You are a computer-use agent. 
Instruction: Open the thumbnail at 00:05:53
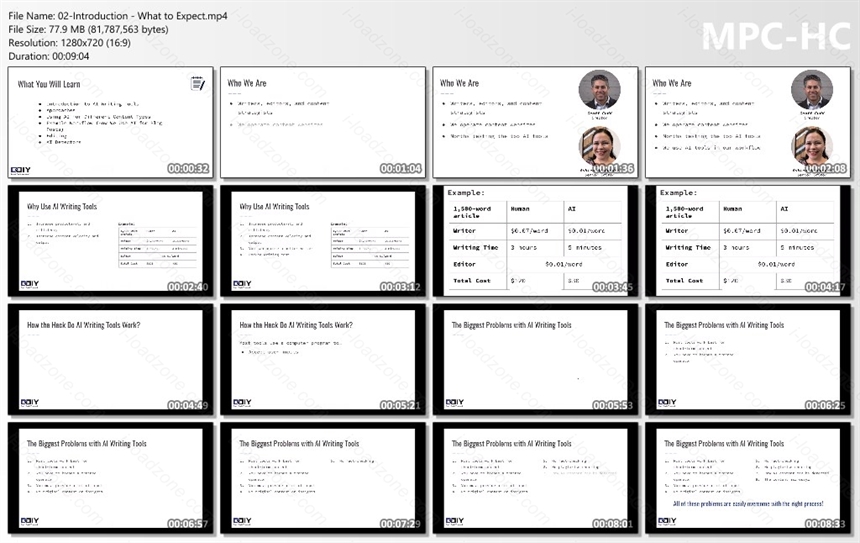[x=535, y=359]
